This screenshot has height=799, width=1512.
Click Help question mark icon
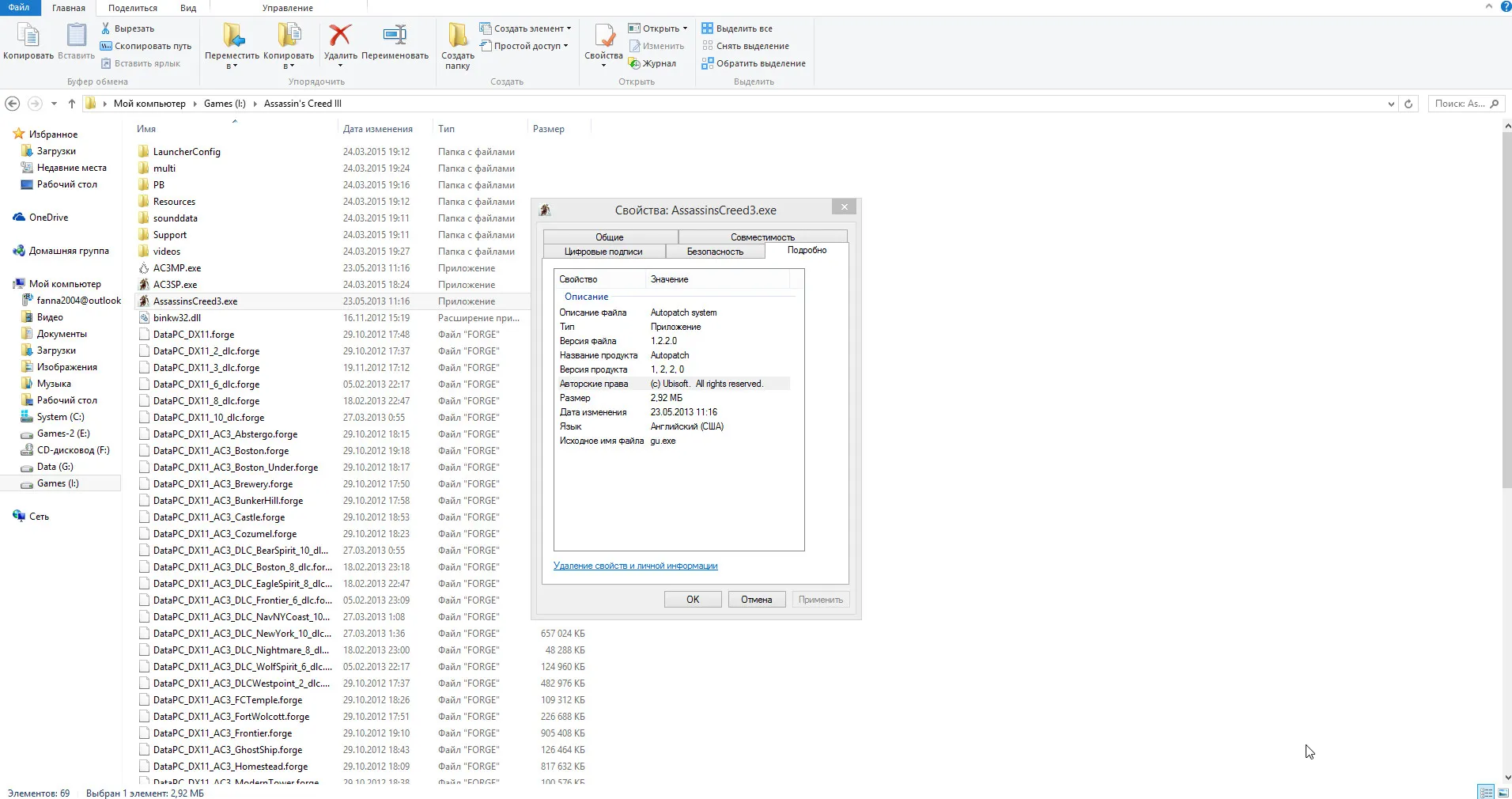pos(1506,6)
